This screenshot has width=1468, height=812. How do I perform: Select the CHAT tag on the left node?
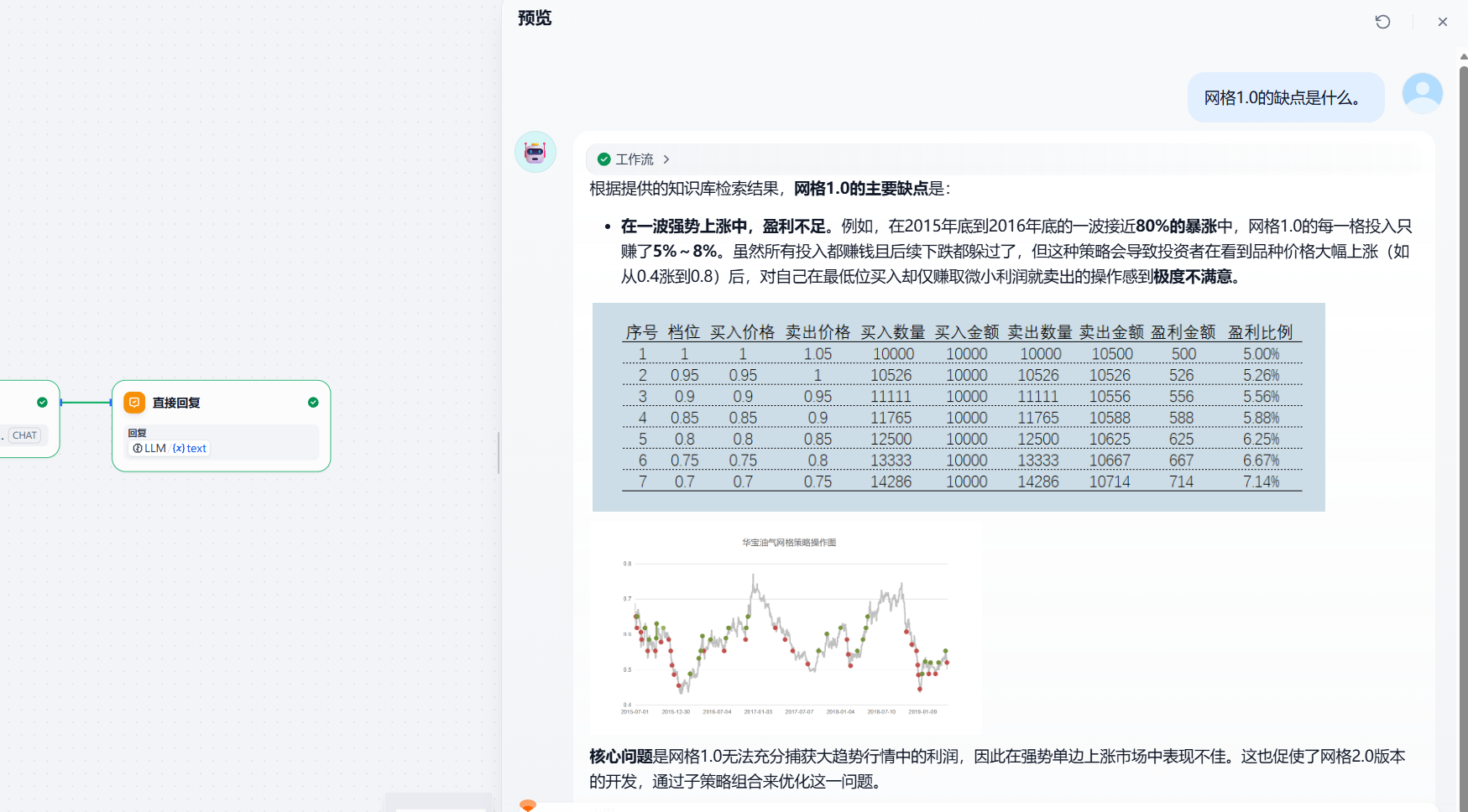(x=24, y=435)
